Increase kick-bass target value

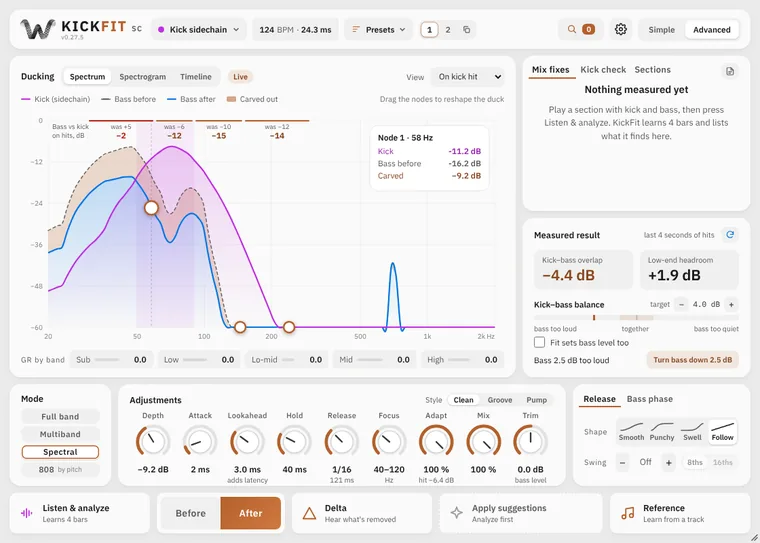click(x=731, y=304)
